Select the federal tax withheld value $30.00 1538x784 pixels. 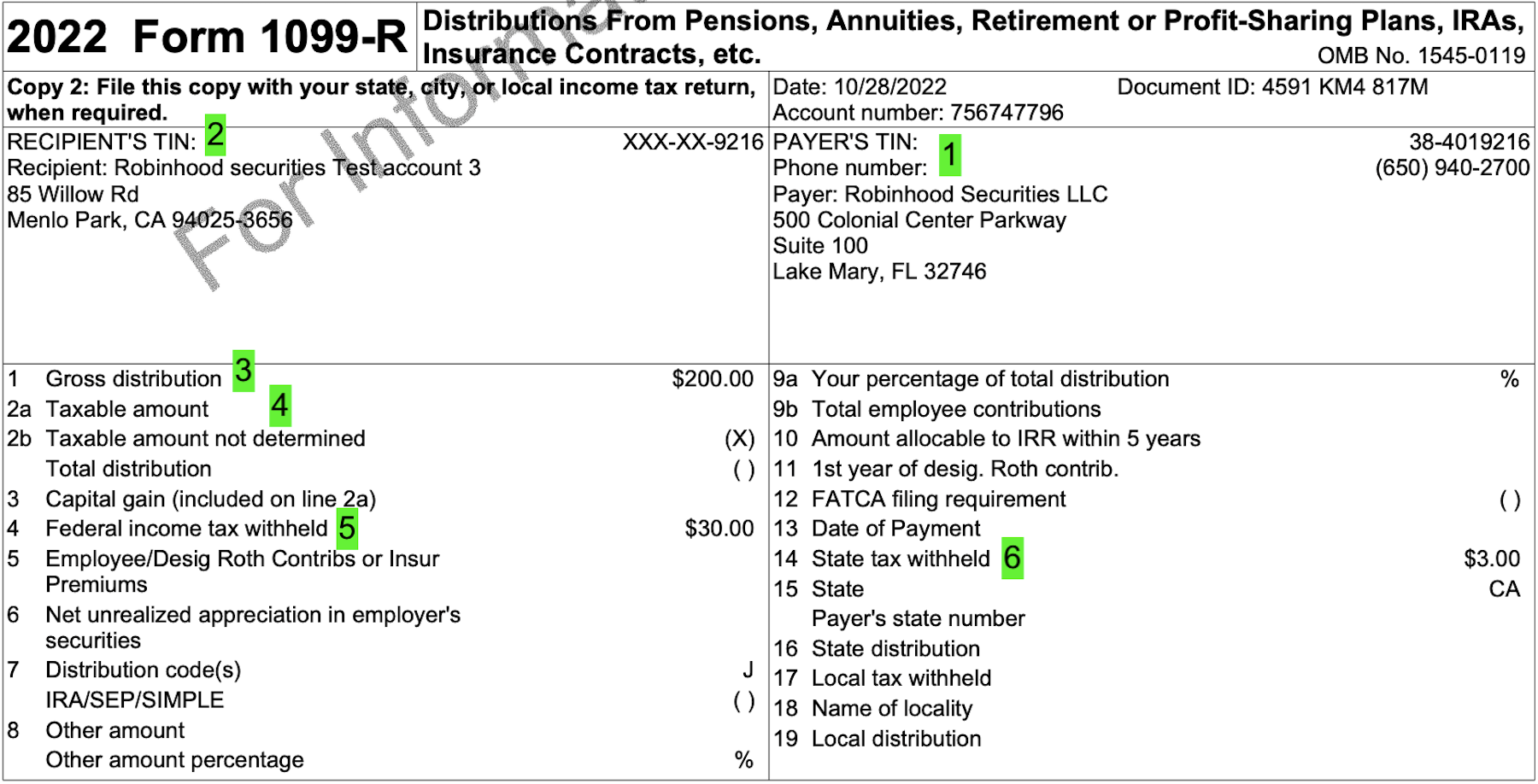719,529
